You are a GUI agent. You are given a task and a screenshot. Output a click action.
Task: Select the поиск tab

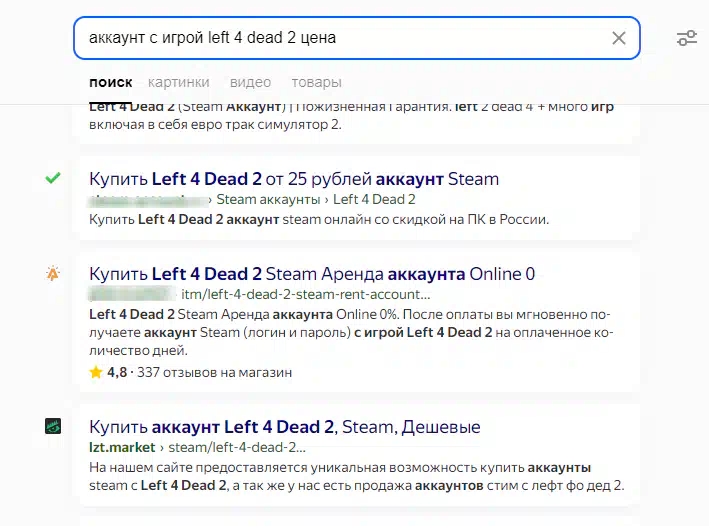point(111,82)
